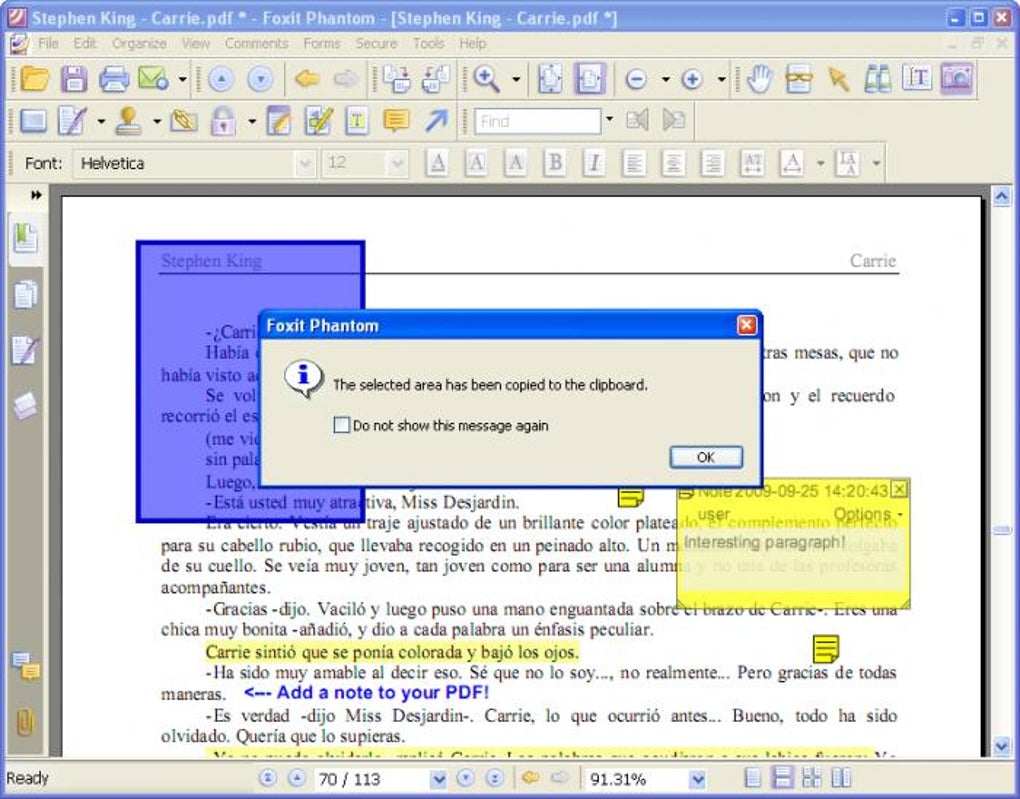Print the document with the printer icon
This screenshot has height=799, width=1020.
pyautogui.click(x=114, y=79)
